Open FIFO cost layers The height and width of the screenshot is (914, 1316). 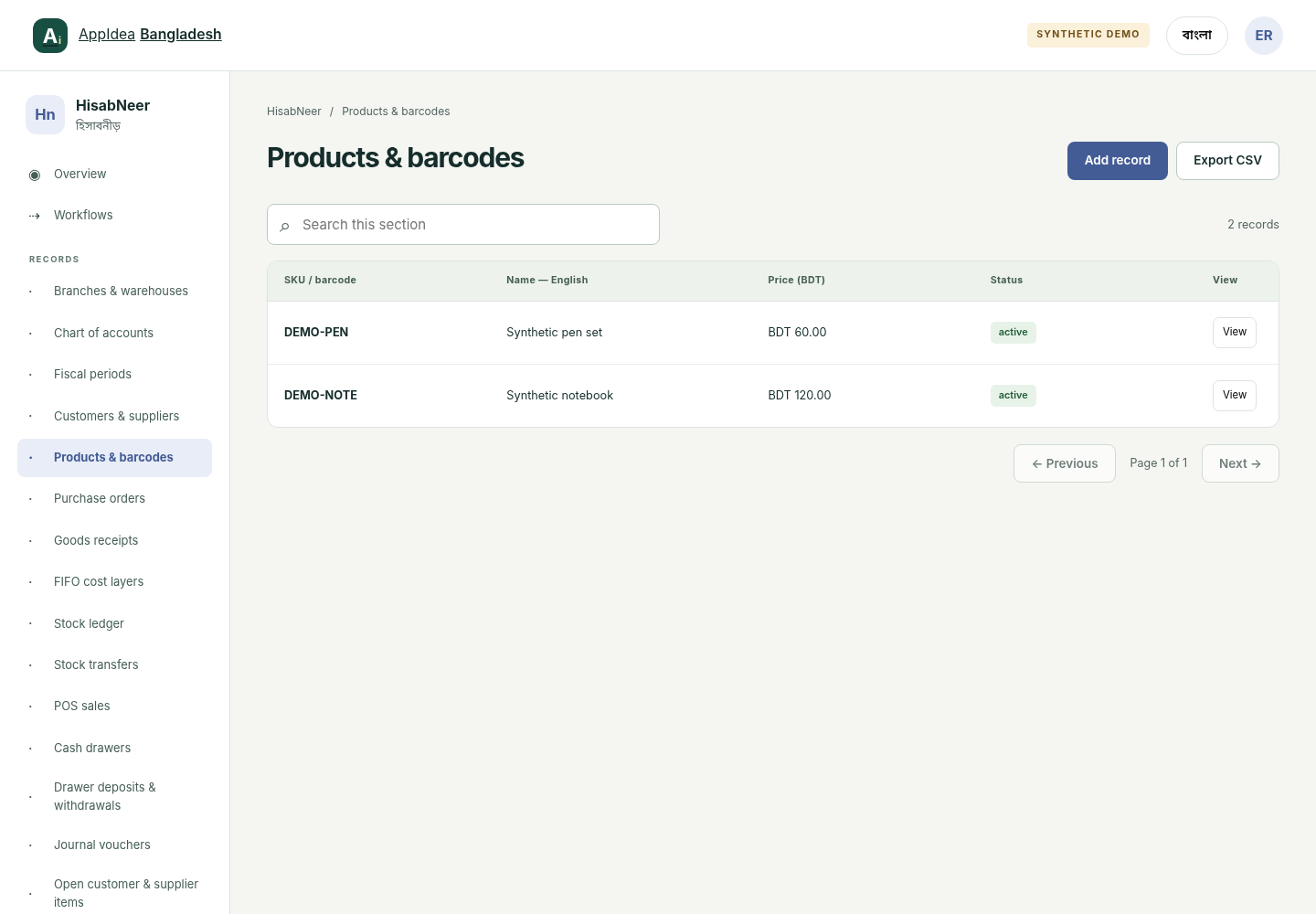pos(114,582)
